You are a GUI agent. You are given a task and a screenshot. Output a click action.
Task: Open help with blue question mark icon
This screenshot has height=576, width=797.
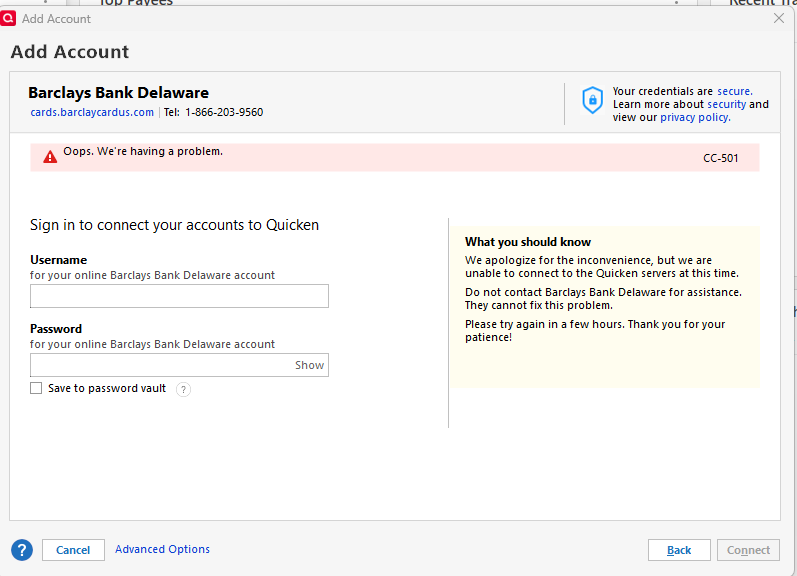[22, 550]
